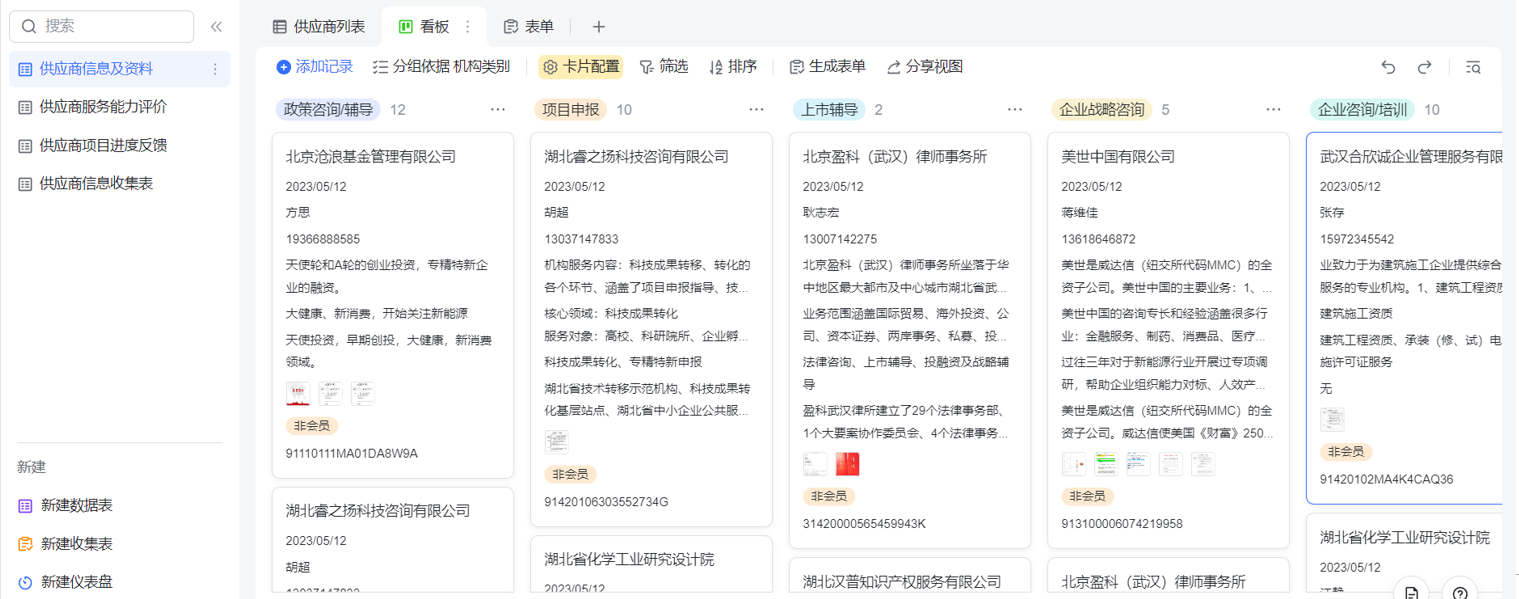Open the 筛选 filter panel
The image size is (1519, 599).
[663, 67]
